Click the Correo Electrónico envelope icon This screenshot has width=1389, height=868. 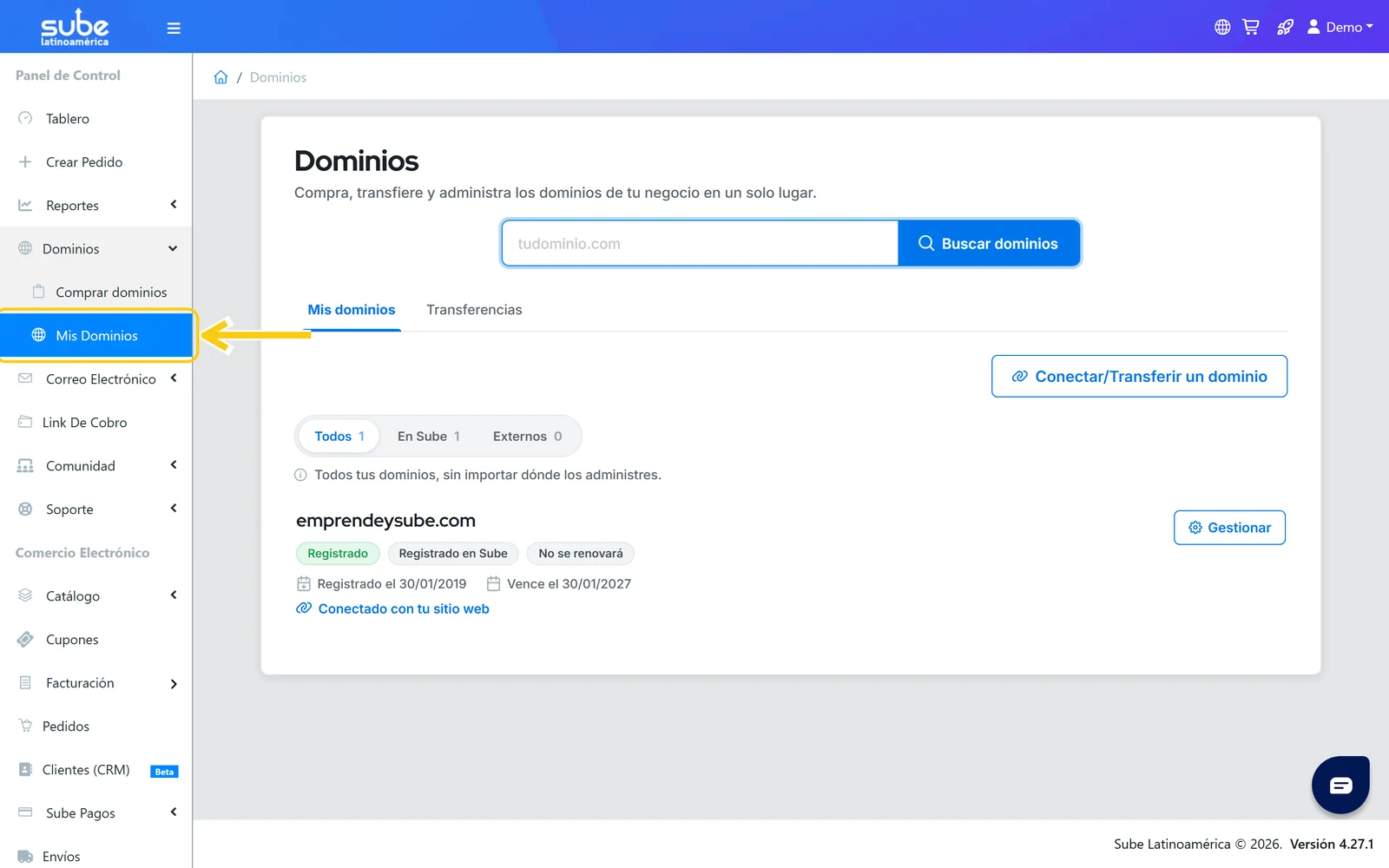pos(25,378)
